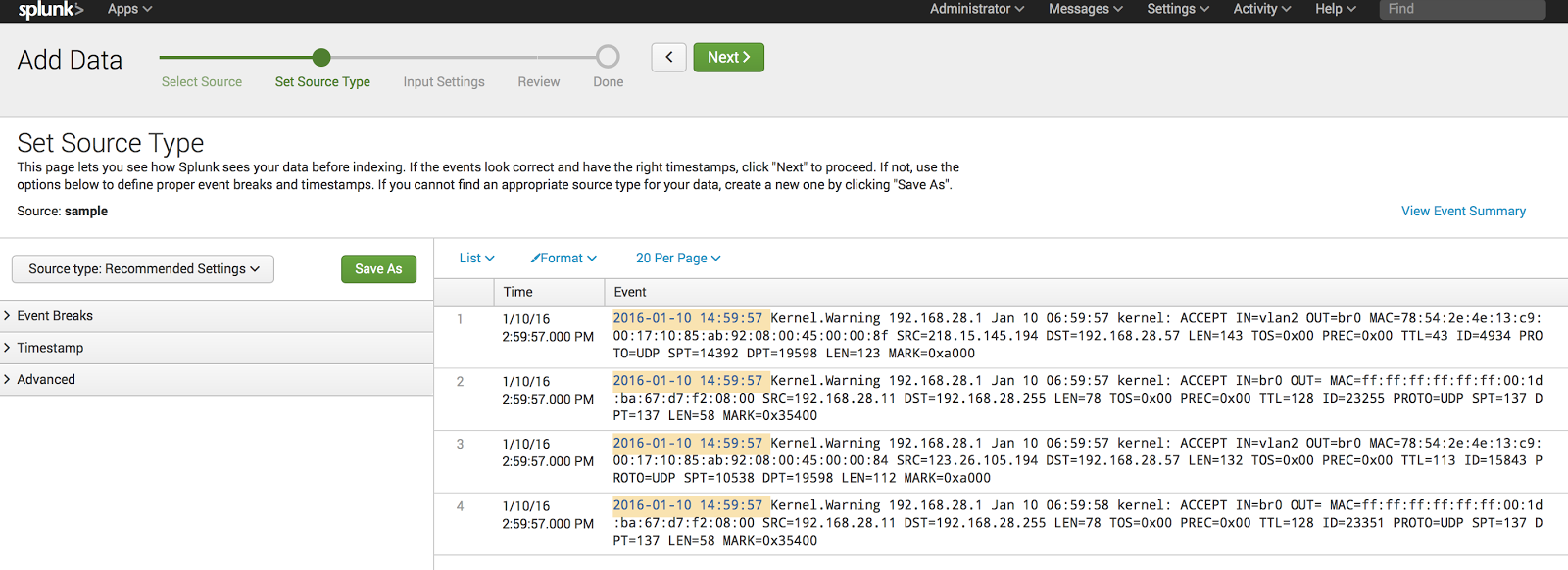Click the Set Source Type heading
This screenshot has width=1568, height=570.
(x=111, y=143)
